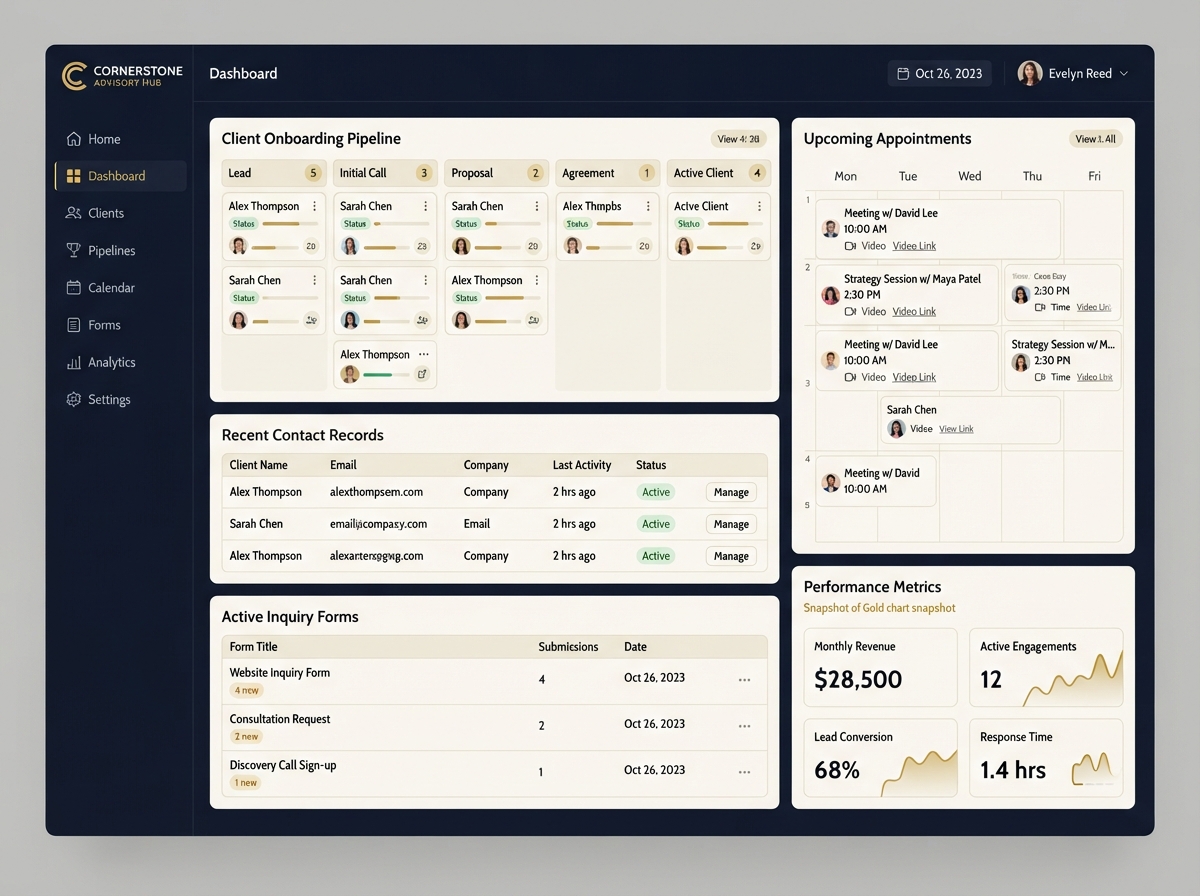Click the Response Time 1.4 hrs card
The height and width of the screenshot is (896, 1200).
pyautogui.click(x=1046, y=758)
